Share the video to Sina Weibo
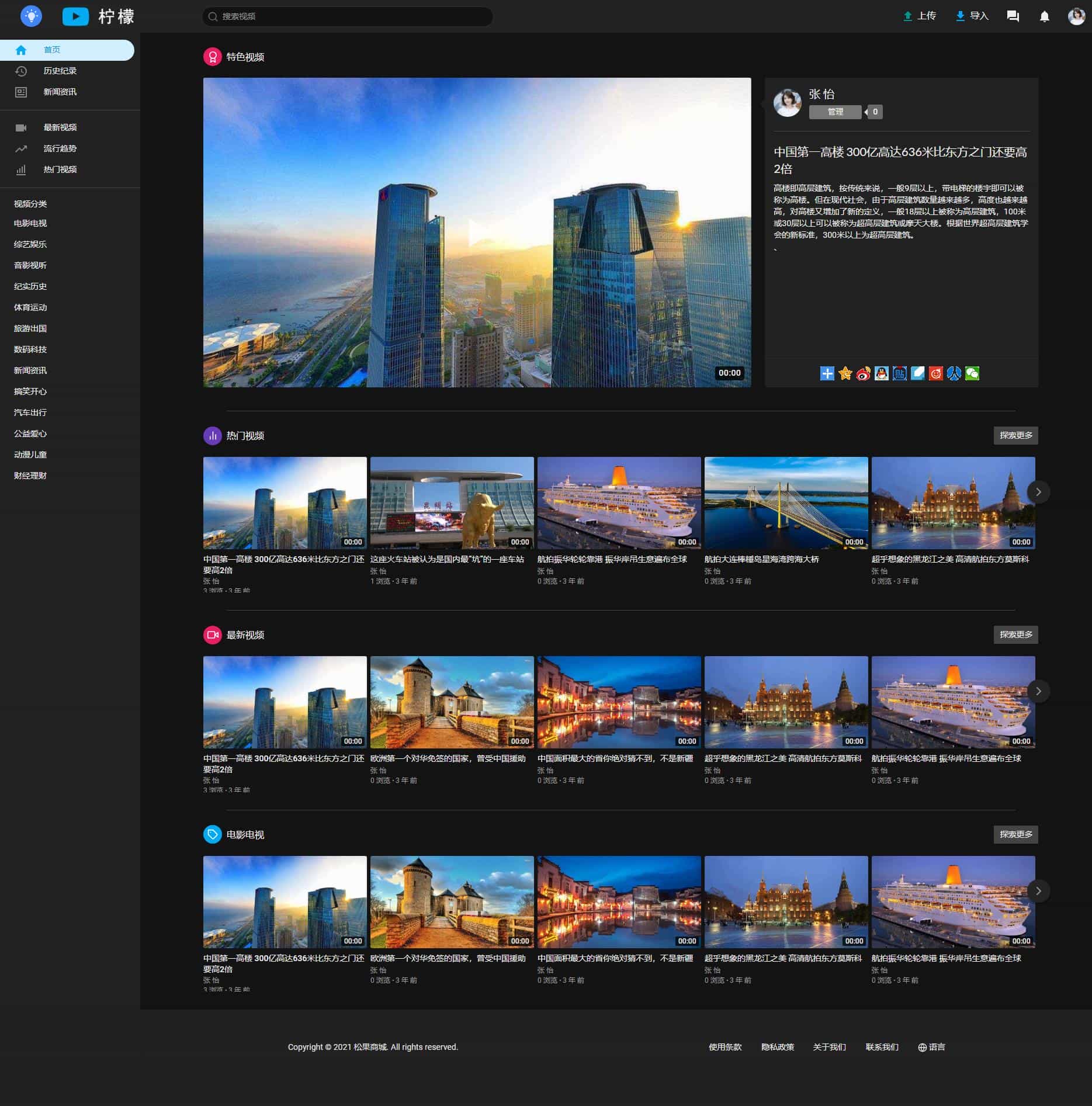1092x1106 pixels. pos(863,373)
